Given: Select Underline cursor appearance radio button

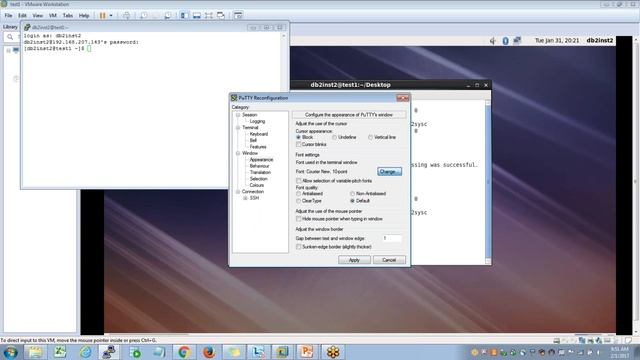Looking at the screenshot, I should click(334, 138).
